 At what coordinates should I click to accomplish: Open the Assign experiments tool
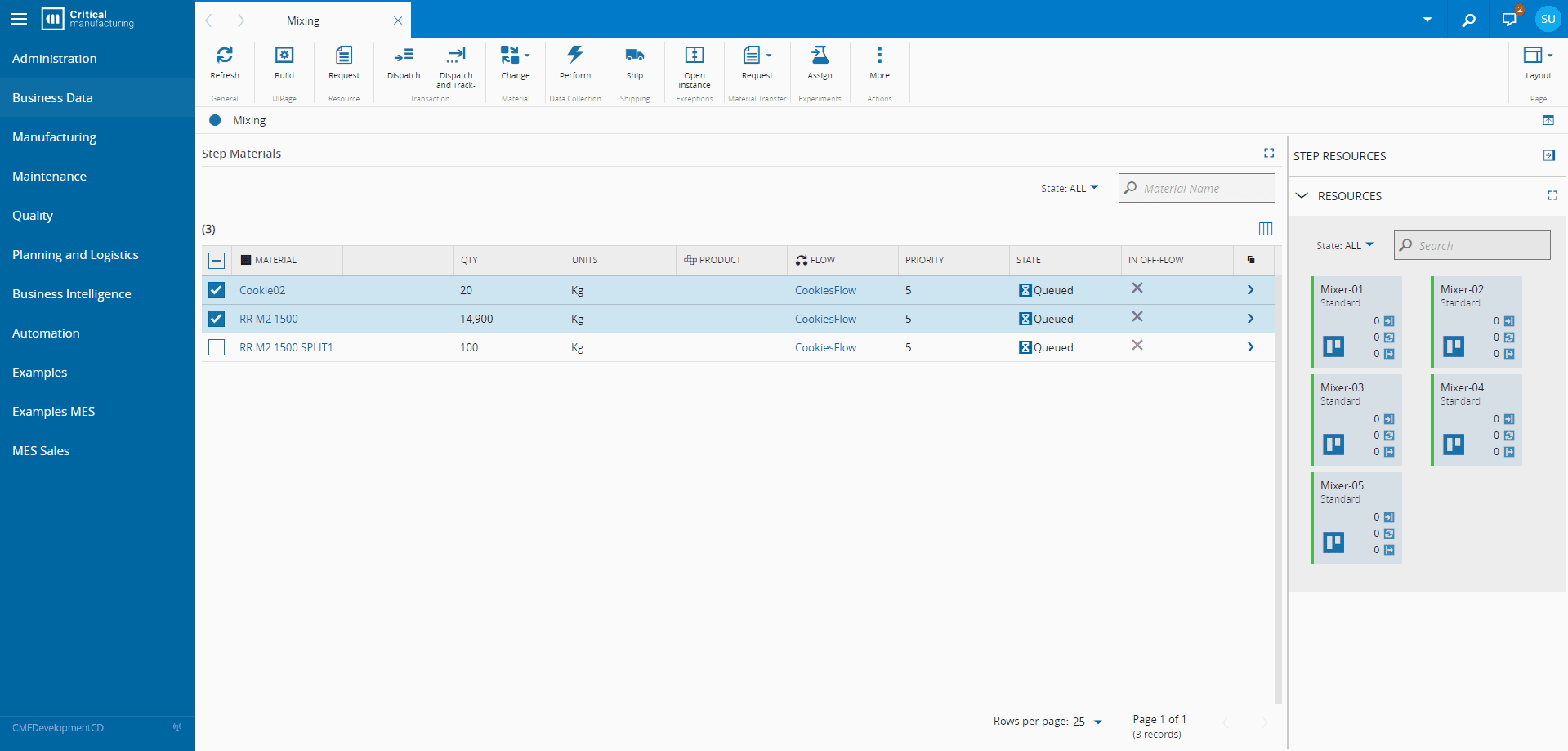[x=820, y=56]
